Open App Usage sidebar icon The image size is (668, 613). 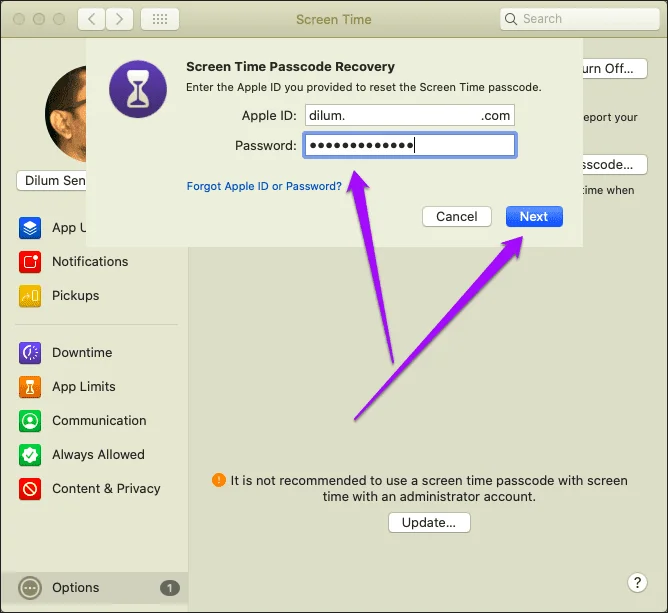(30, 228)
